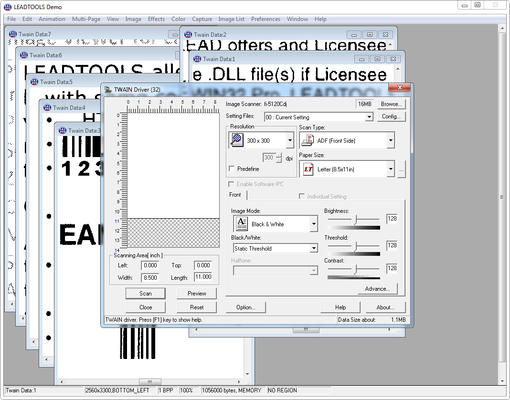Click the Option... button
510x400 pixels.
point(246,307)
